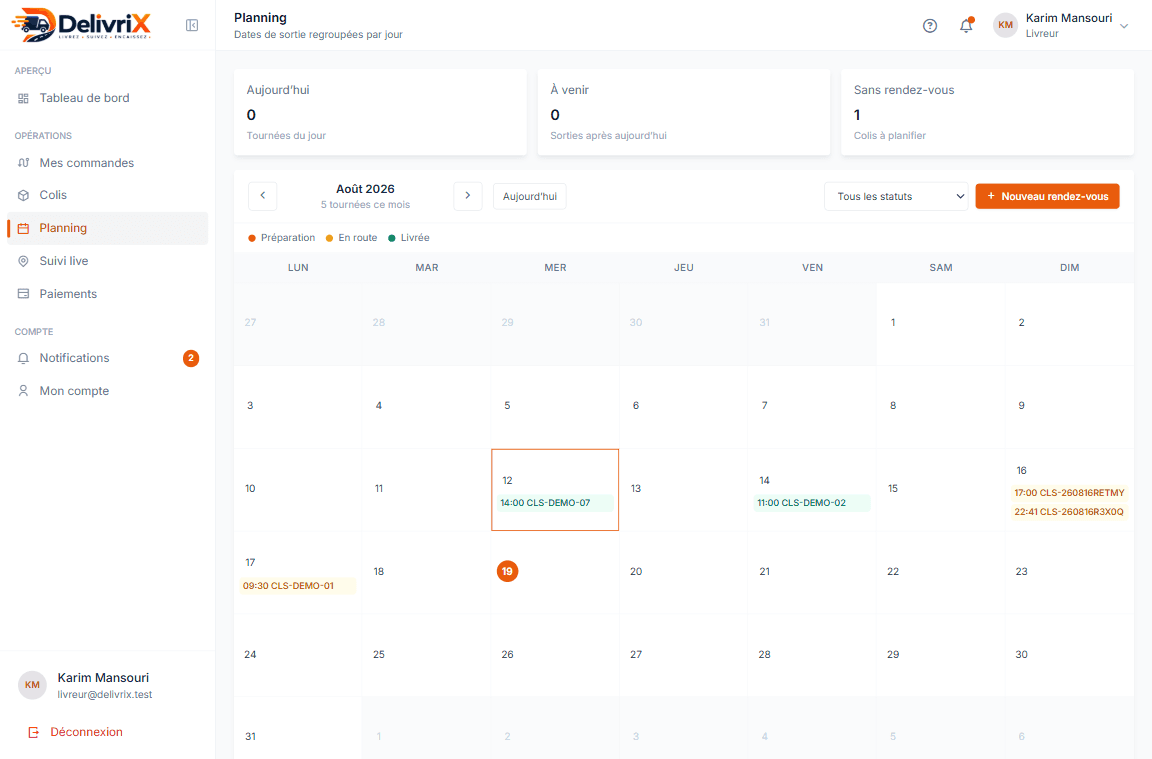This screenshot has height=759, width=1152.
Task: Select day 31 in the last August row
Action: point(298,729)
